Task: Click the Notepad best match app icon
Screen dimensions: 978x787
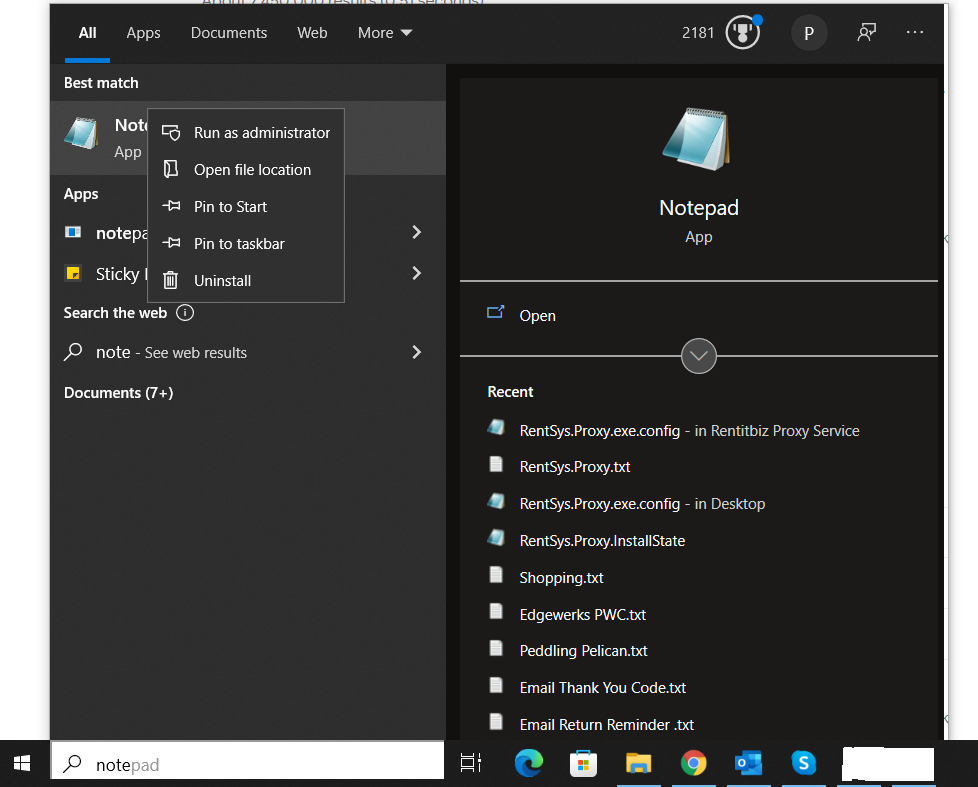Action: click(82, 133)
